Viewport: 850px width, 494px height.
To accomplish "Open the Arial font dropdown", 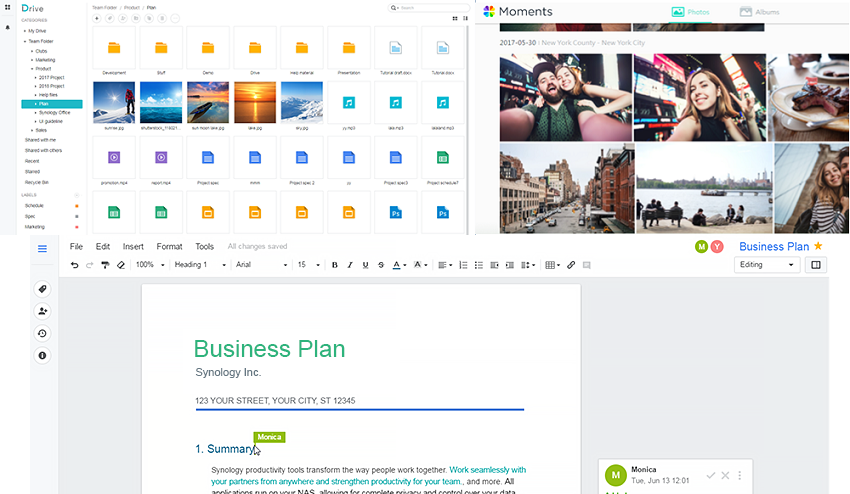I will pyautogui.click(x=261, y=265).
